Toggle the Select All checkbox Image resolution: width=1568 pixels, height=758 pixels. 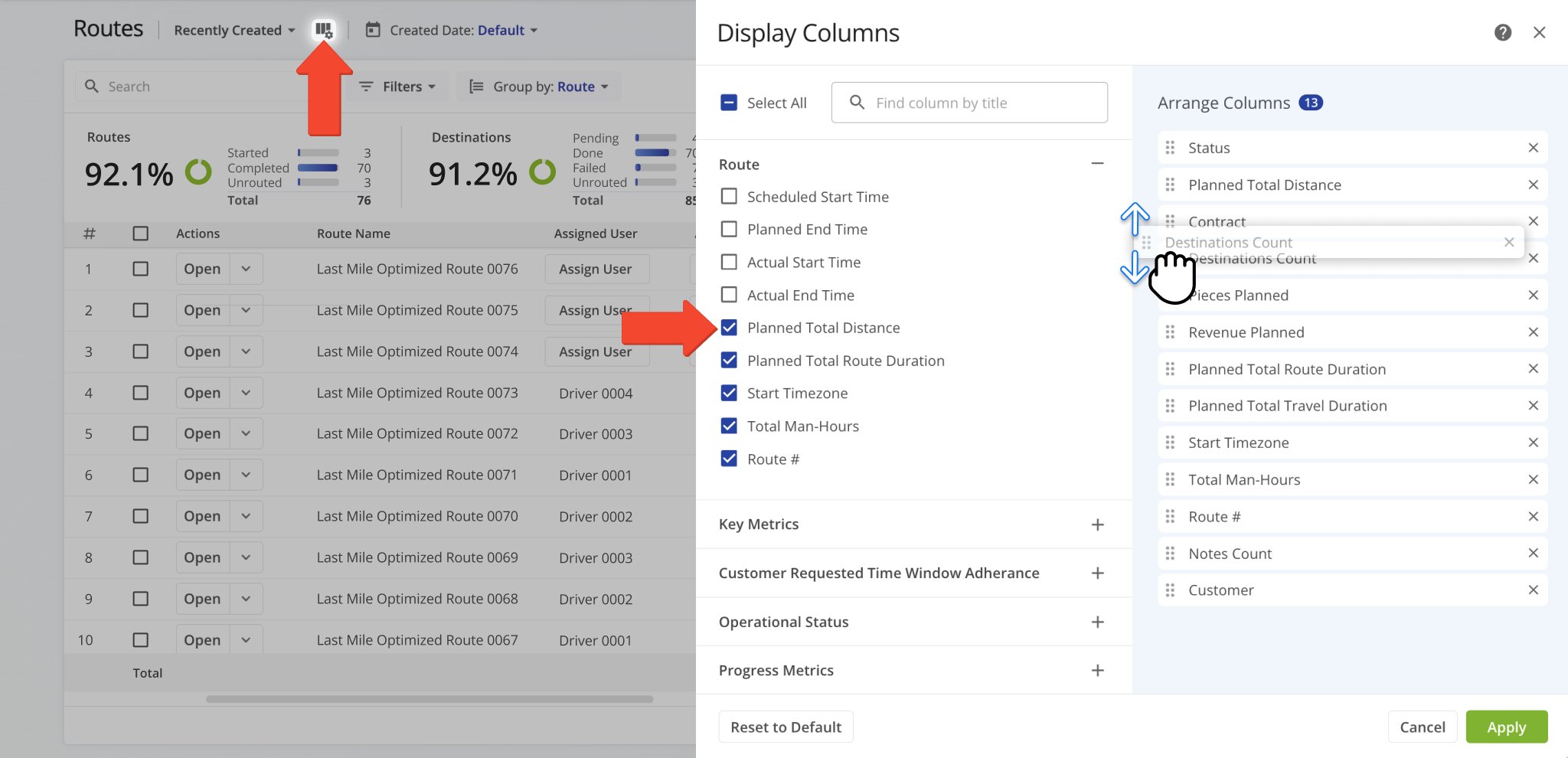click(728, 102)
